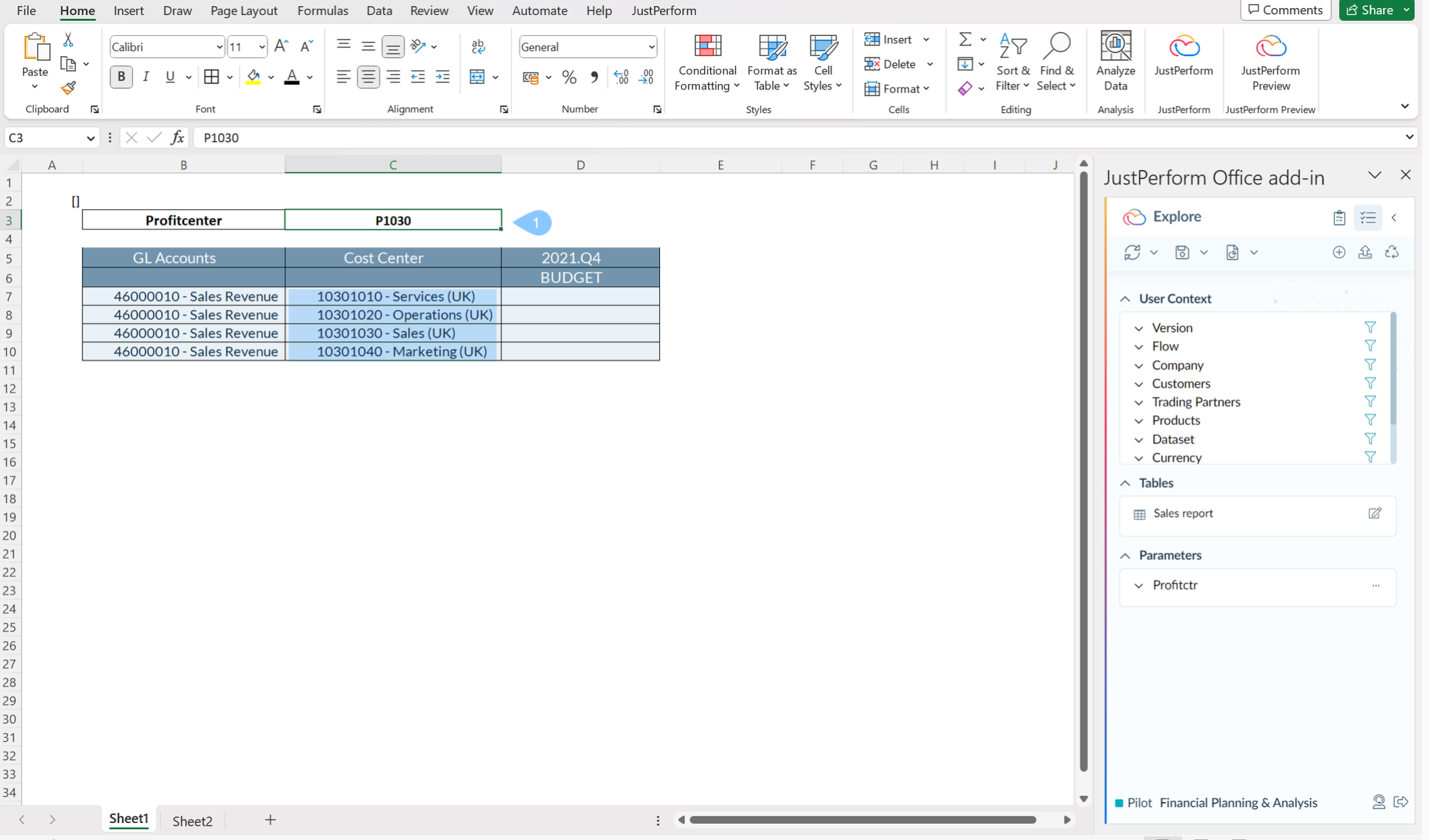Click the Share button
The image size is (1429, 840).
tap(1372, 10)
